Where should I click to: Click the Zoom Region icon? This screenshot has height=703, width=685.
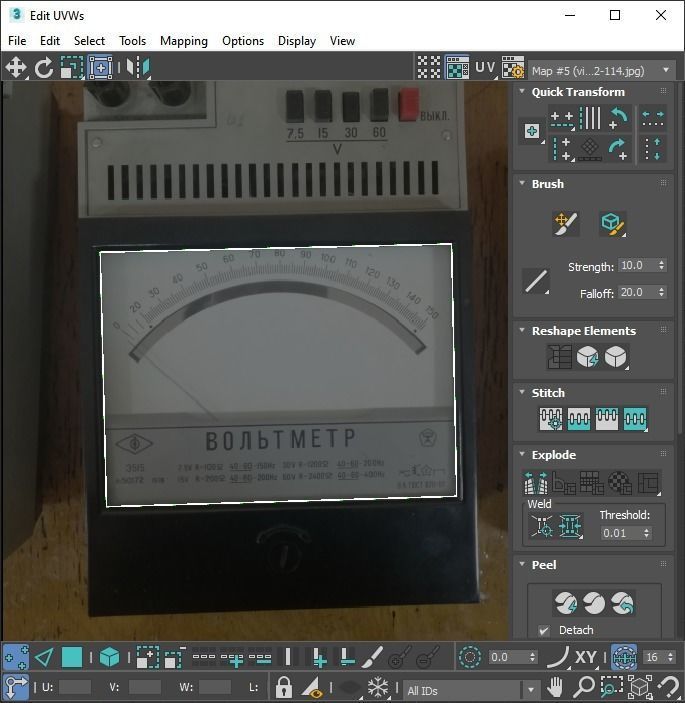coord(611,686)
